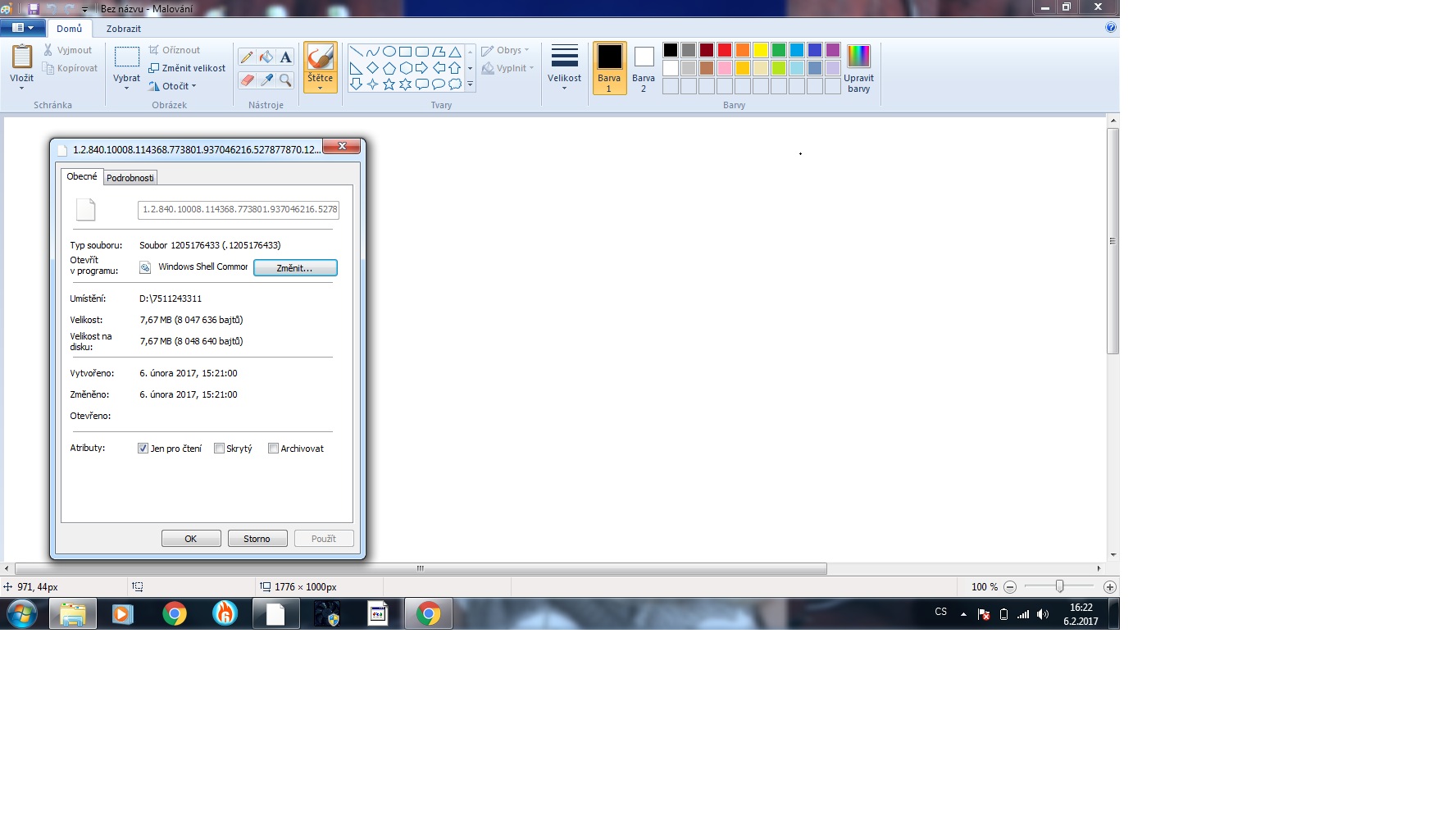This screenshot has width=1456, height=820.
Task: Click the save icon in title bar
Action: (x=34, y=8)
